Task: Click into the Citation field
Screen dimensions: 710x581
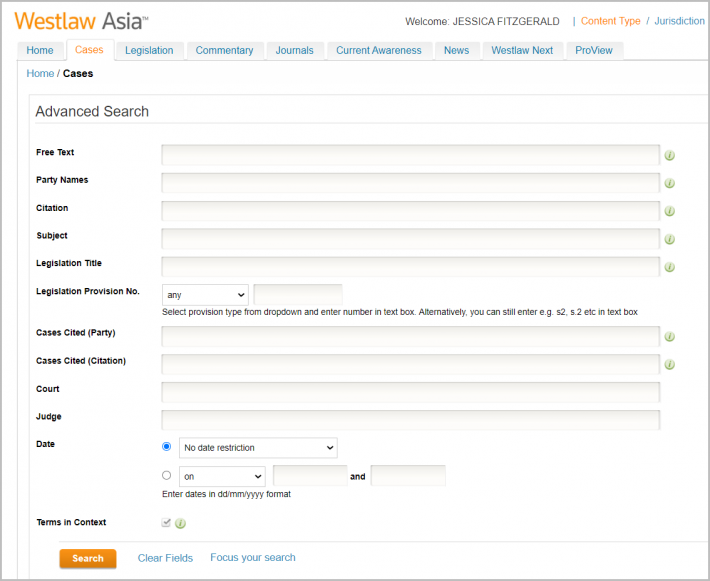Action: 411,211
